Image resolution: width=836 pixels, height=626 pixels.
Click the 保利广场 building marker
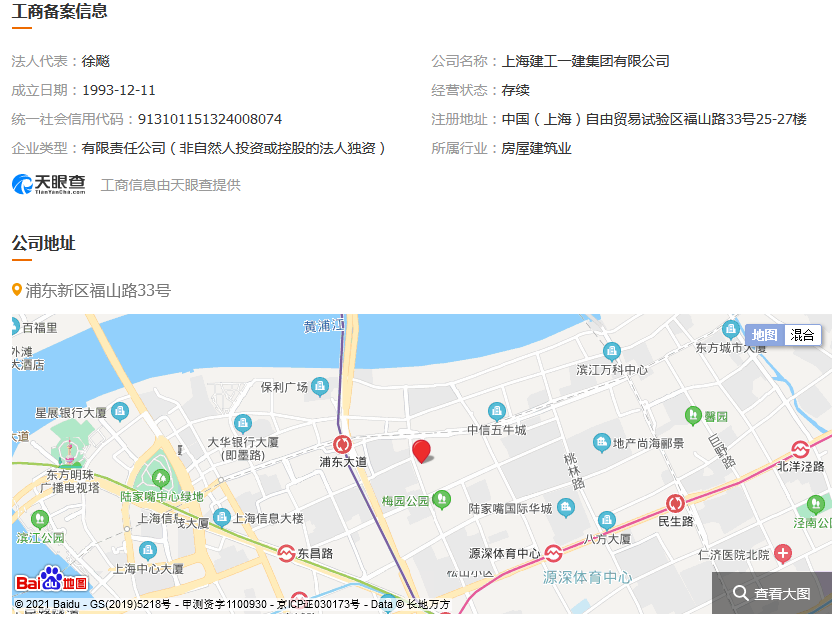click(x=320, y=387)
